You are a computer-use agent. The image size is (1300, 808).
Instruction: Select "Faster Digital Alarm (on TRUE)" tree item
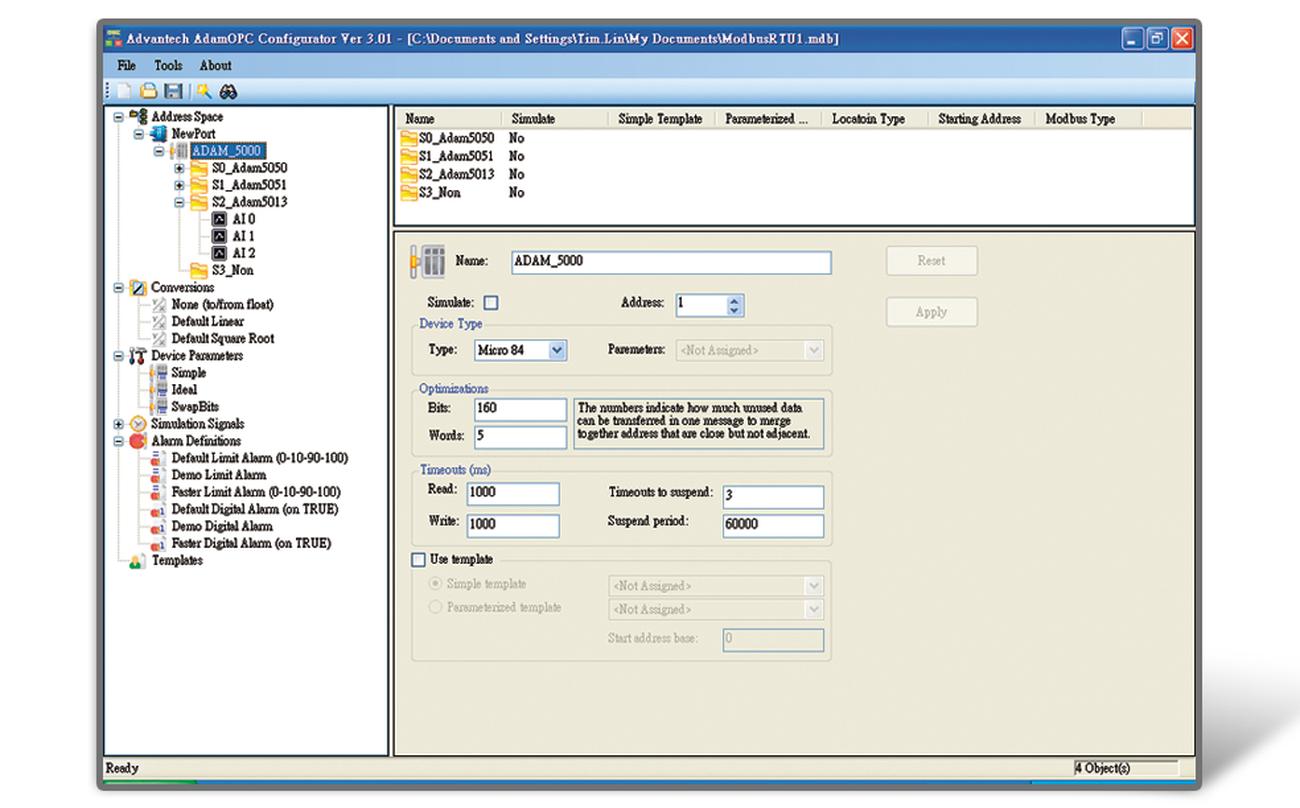click(251, 544)
